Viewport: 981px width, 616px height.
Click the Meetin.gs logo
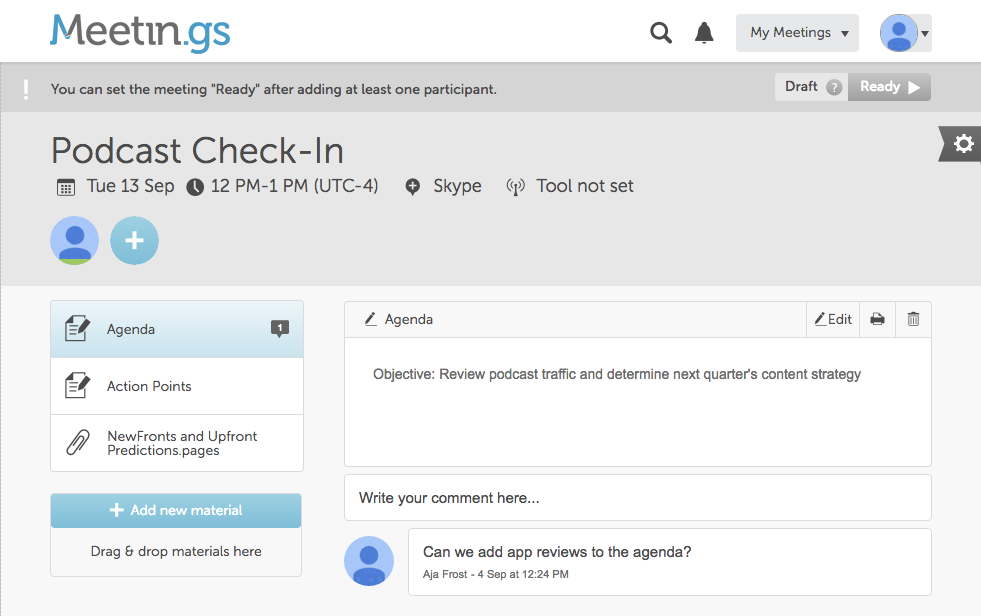tap(140, 32)
